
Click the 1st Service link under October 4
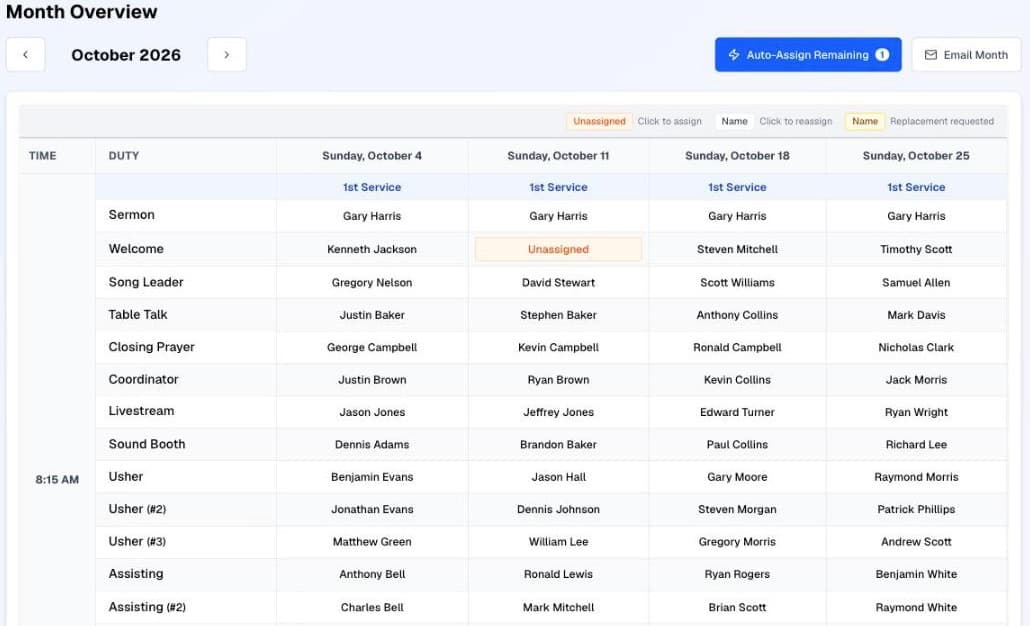pos(372,187)
